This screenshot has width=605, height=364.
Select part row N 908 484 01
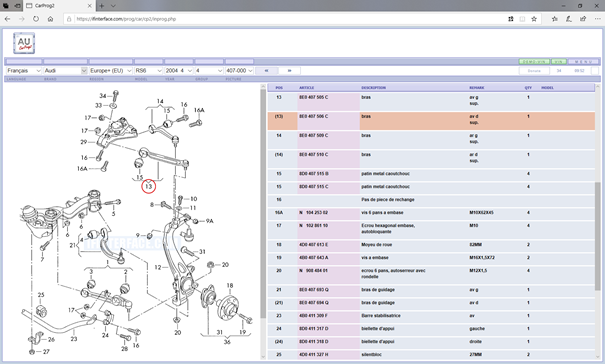[x=431, y=274]
